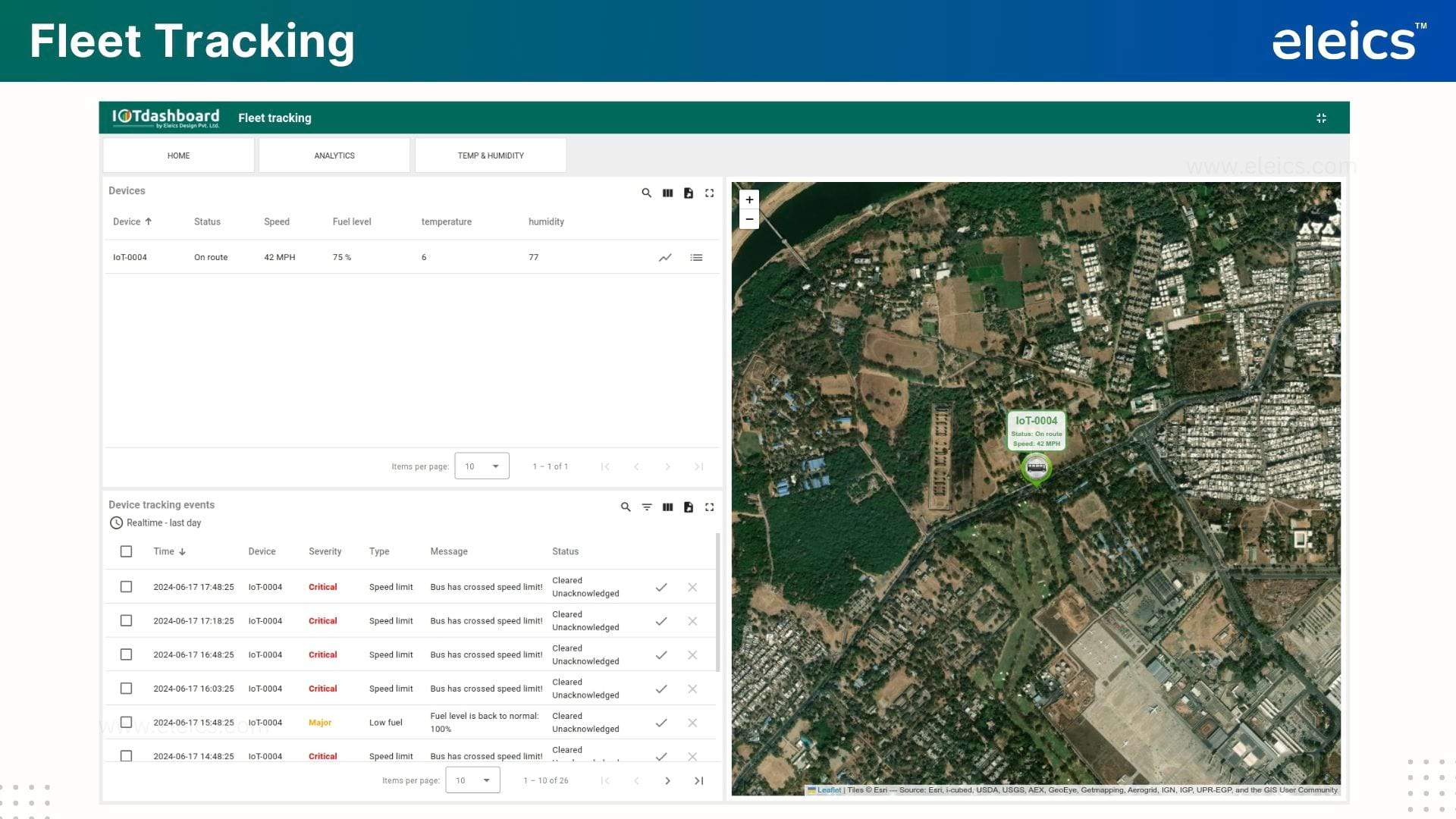Image resolution: width=1456 pixels, height=819 pixels.
Task: Clear the 15:48:25 Low fuel alarm
Action: pyautogui.click(x=692, y=723)
